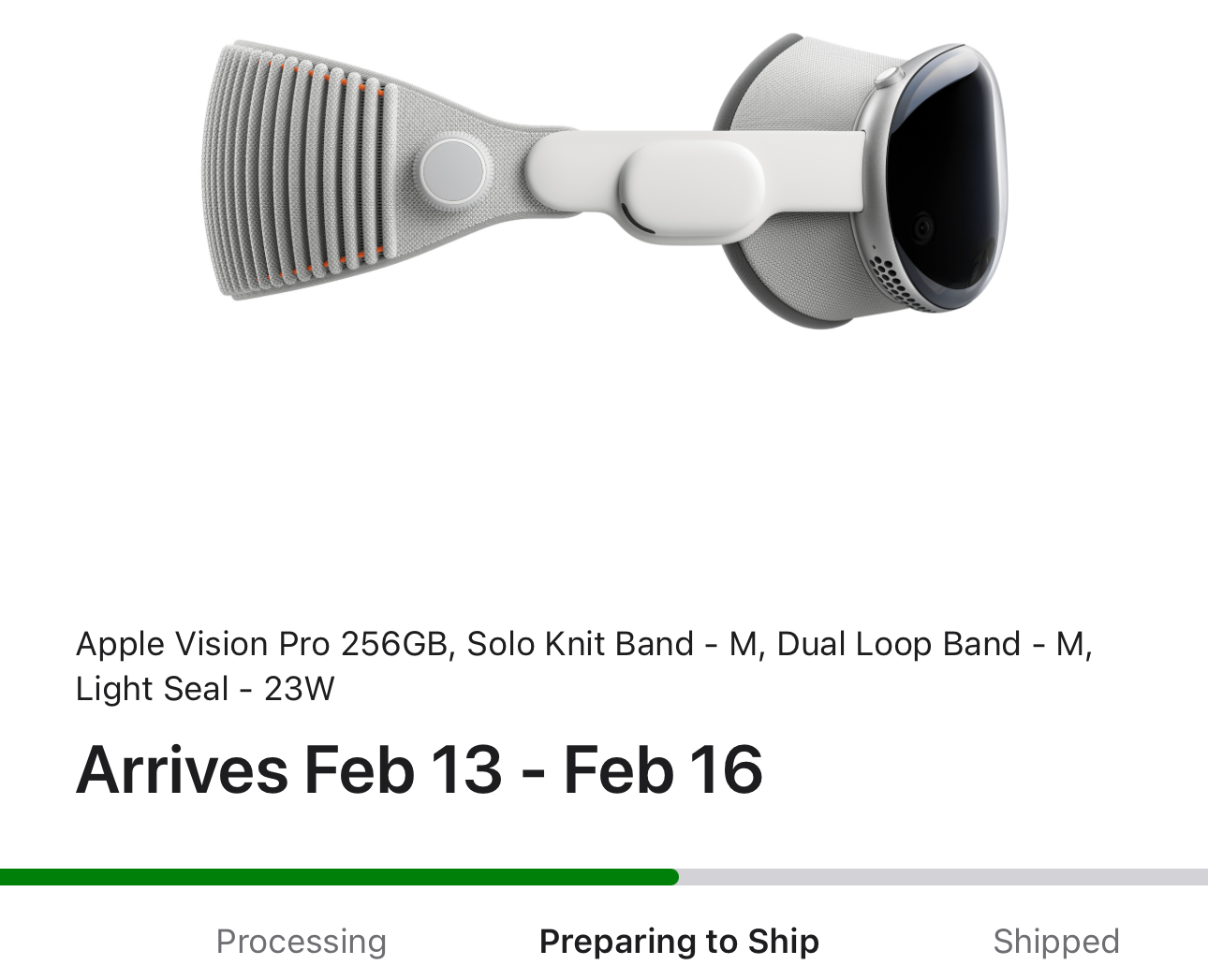Click the green filled portion of progress bar
1208x980 pixels.
click(337, 877)
